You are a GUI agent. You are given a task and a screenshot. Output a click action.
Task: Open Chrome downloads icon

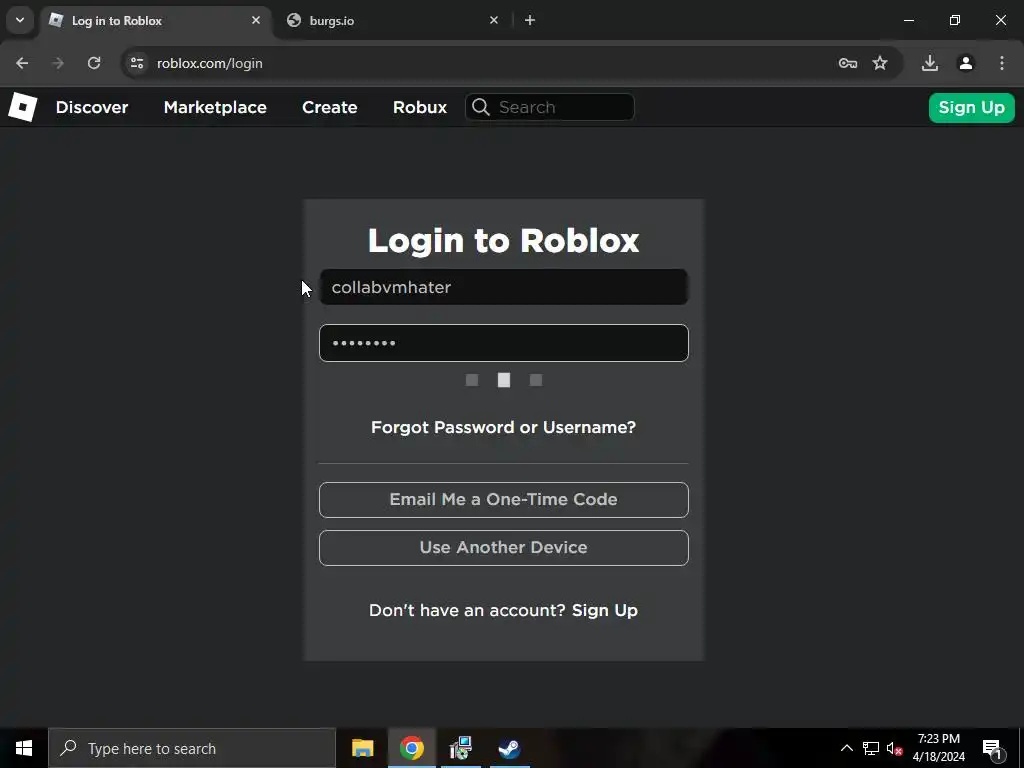point(930,63)
